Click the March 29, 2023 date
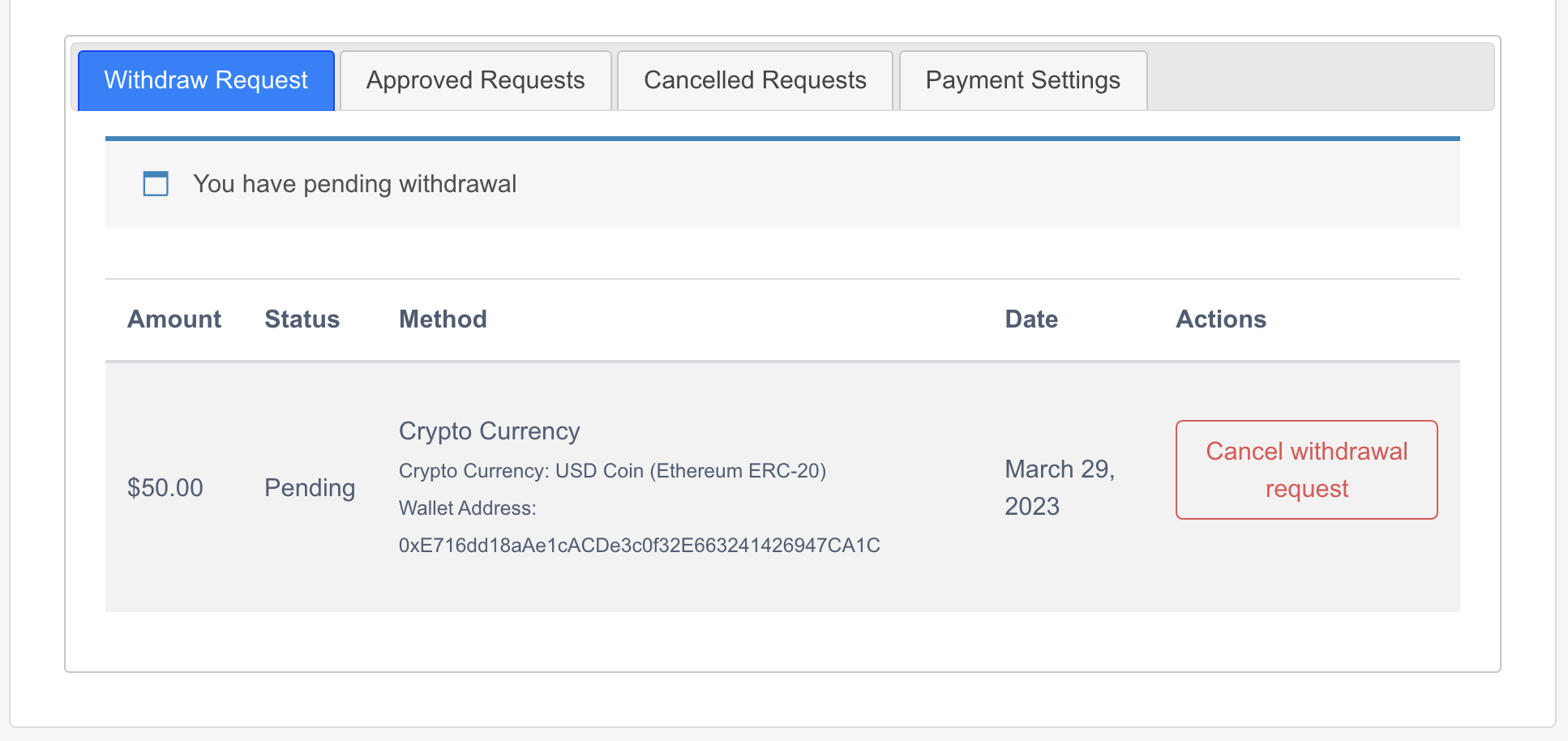 coord(1059,487)
